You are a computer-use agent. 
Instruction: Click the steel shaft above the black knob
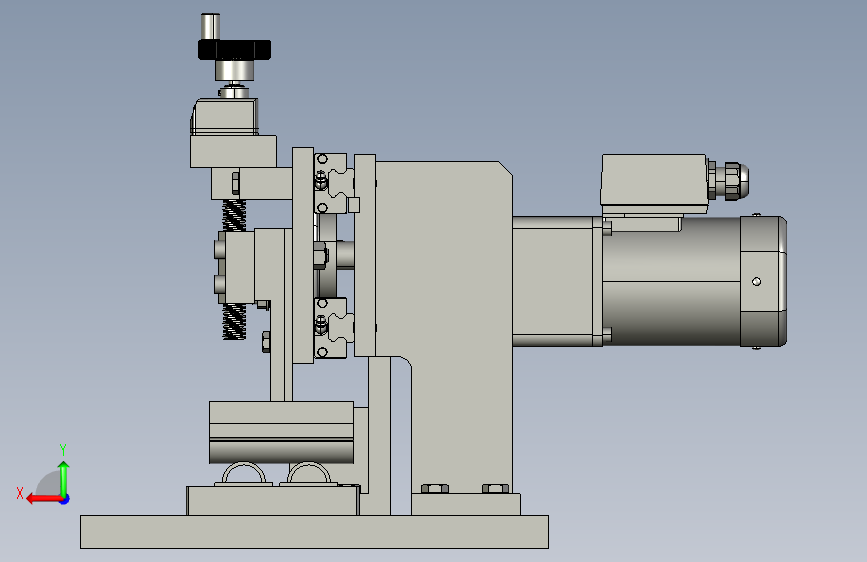[x=210, y=26]
